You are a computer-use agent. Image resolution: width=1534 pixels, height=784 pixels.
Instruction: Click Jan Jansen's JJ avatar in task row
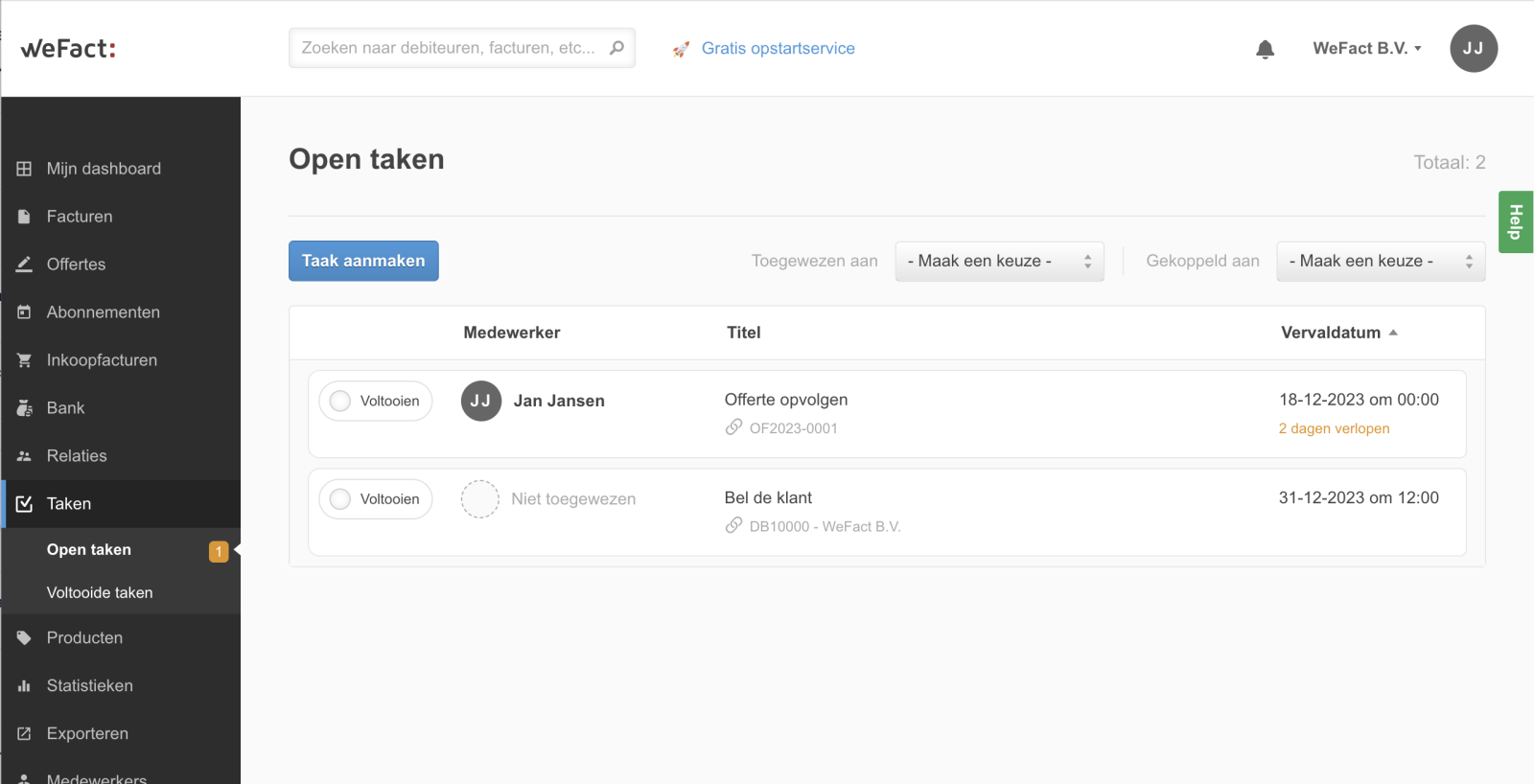point(481,401)
